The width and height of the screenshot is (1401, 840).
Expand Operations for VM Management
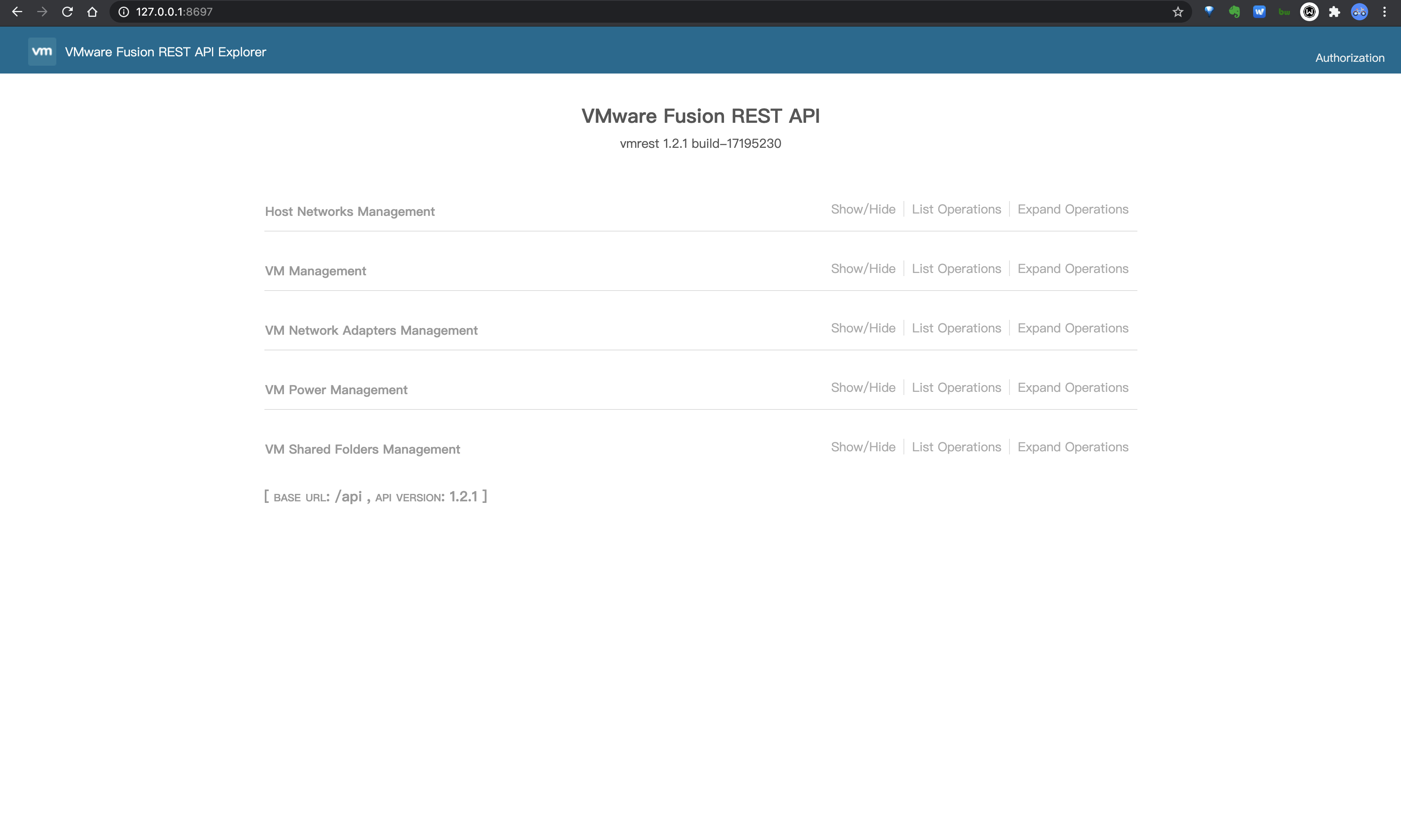[1073, 268]
